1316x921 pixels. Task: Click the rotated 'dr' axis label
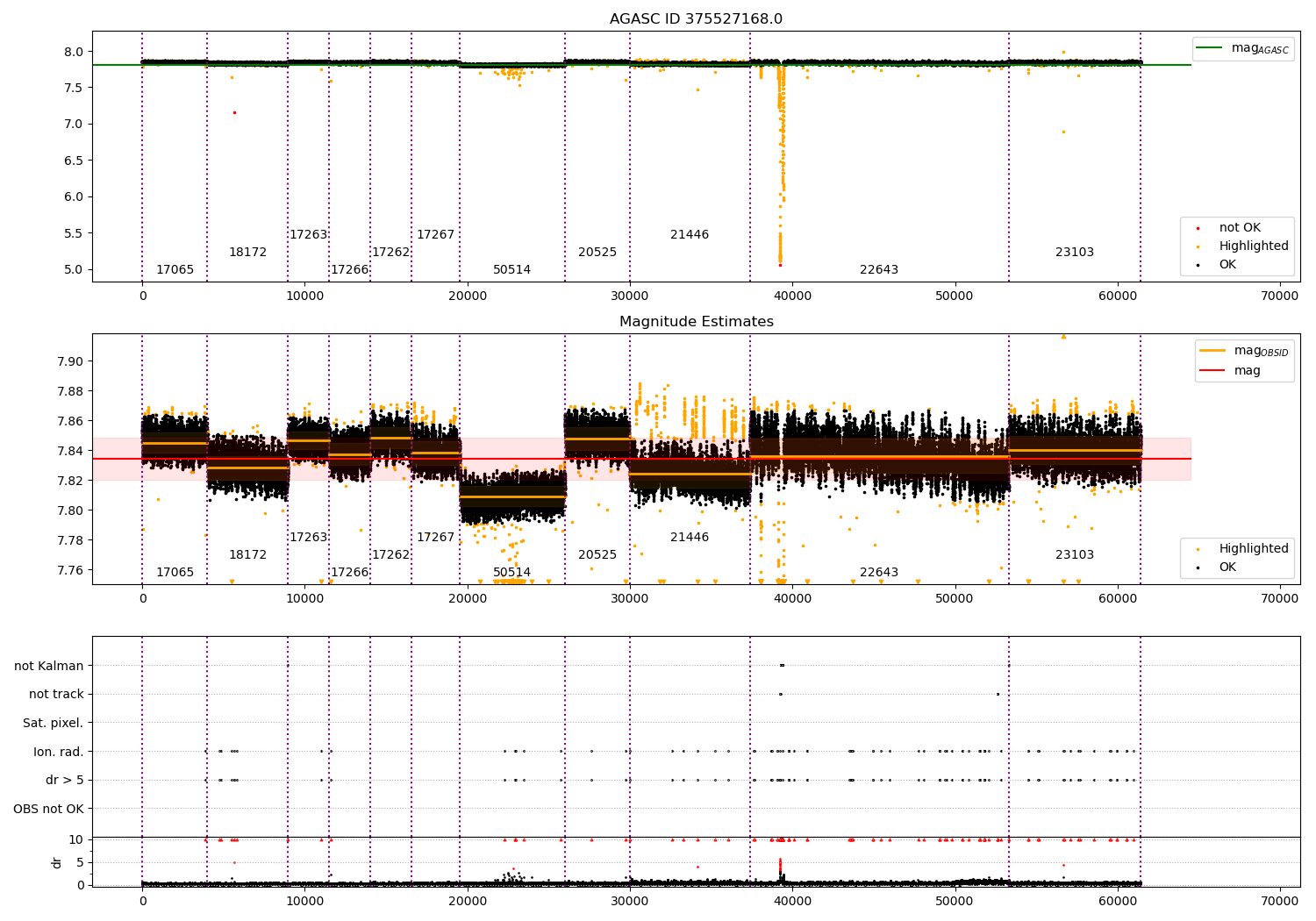point(57,862)
